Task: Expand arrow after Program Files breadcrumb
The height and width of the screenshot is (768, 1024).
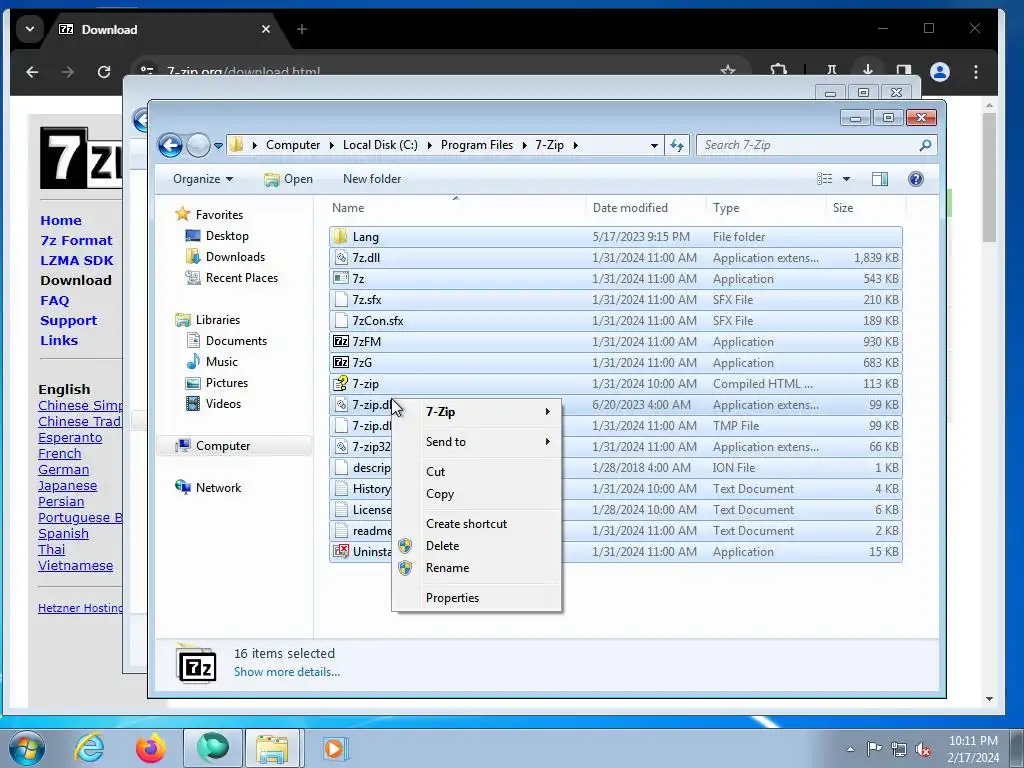Action: click(524, 145)
